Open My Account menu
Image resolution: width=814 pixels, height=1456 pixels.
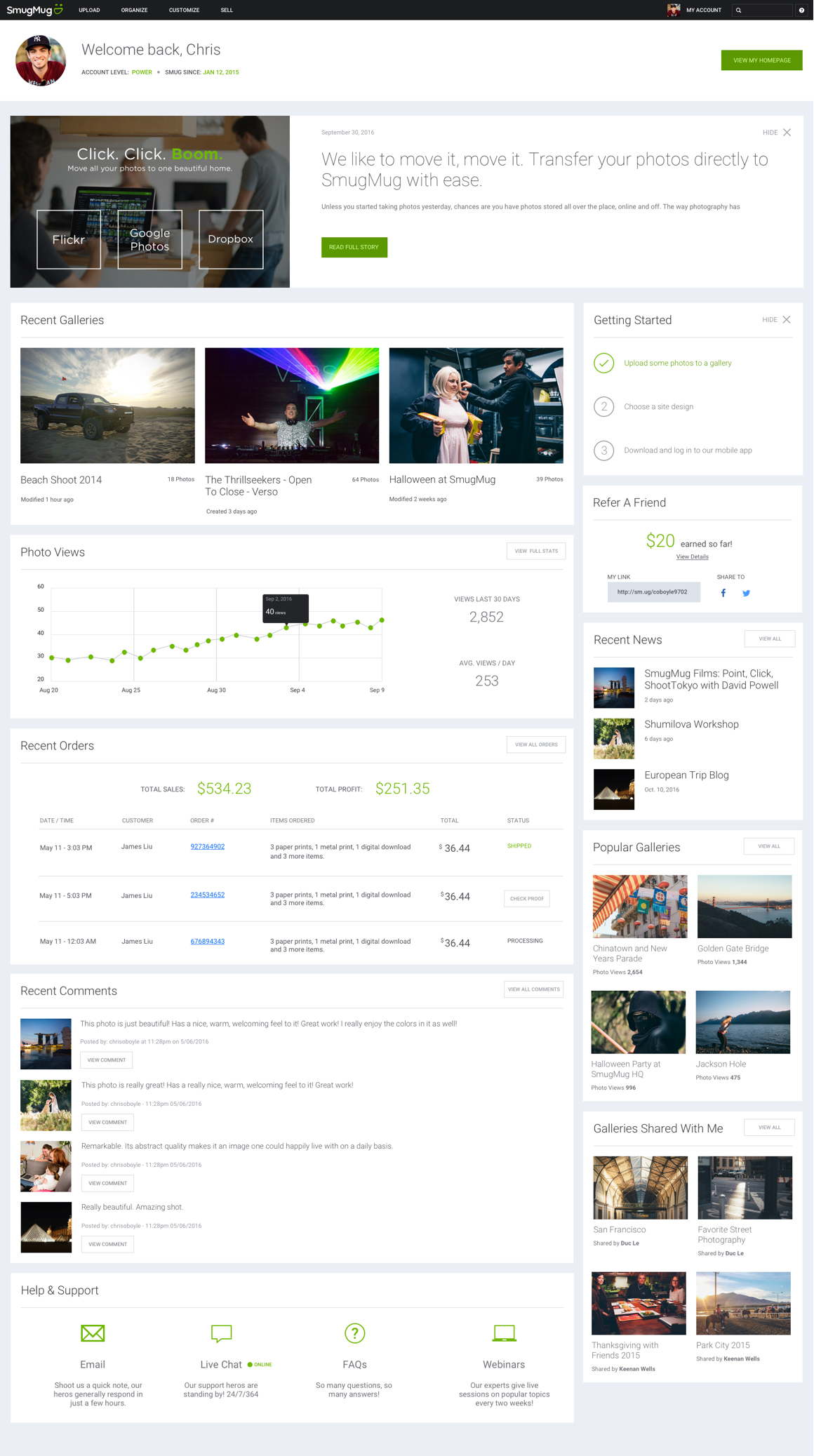(704, 11)
